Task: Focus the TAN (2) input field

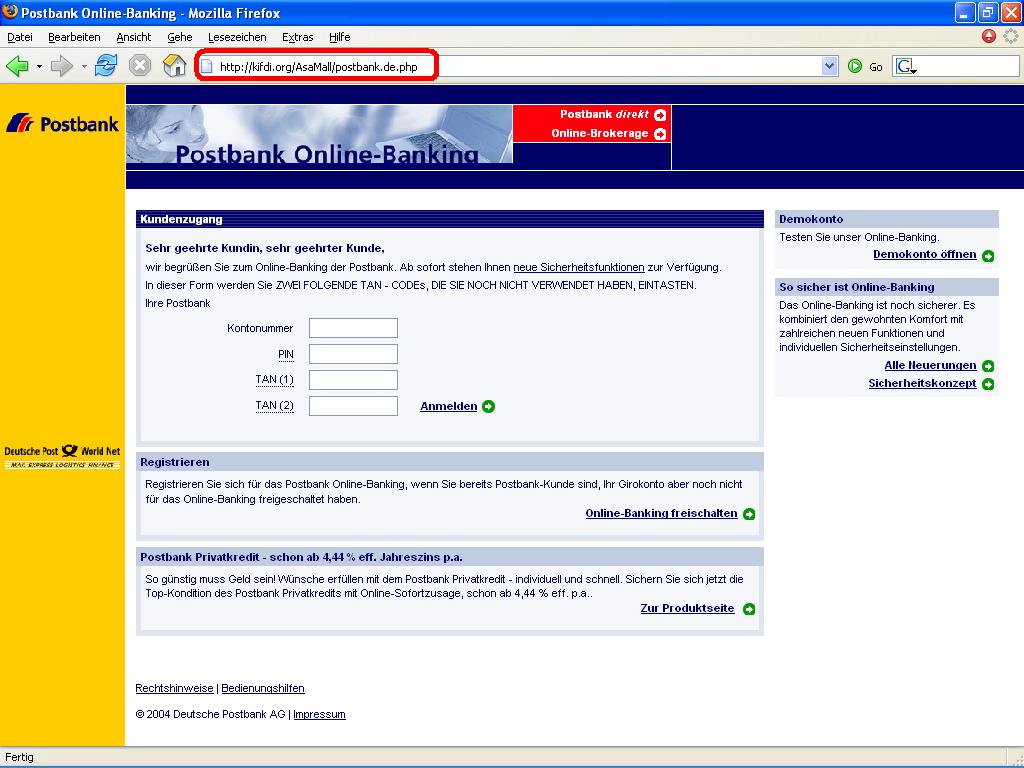Action: [x=353, y=406]
